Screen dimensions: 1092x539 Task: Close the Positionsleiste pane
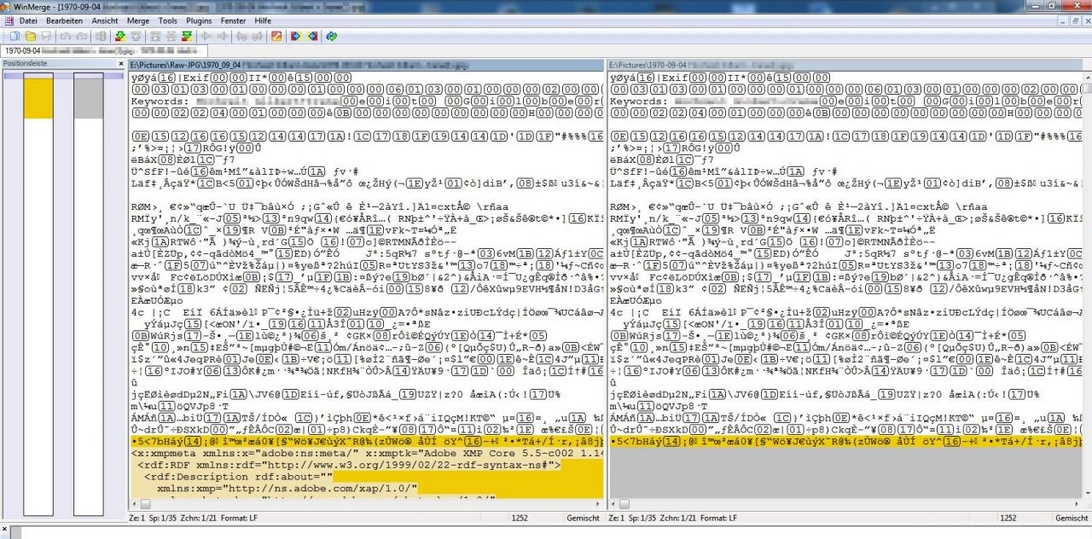tap(120, 64)
